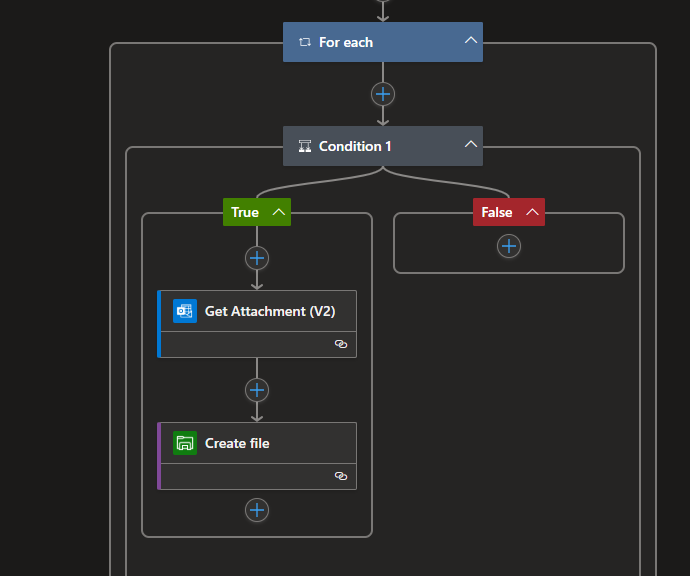
Task: Click the Outlook icon on Get Attachment
Action: [185, 311]
